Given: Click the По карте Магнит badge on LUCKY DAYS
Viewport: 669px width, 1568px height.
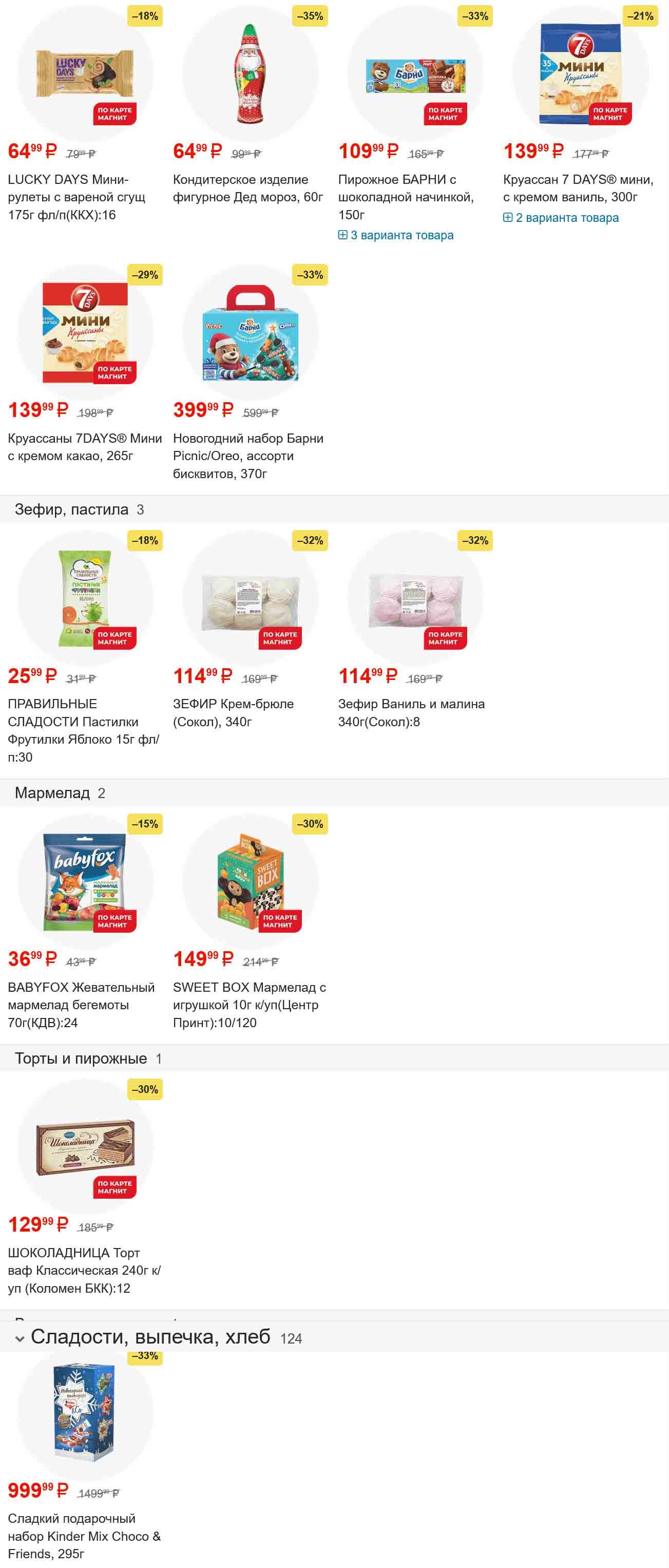Looking at the screenshot, I should 114,114.
